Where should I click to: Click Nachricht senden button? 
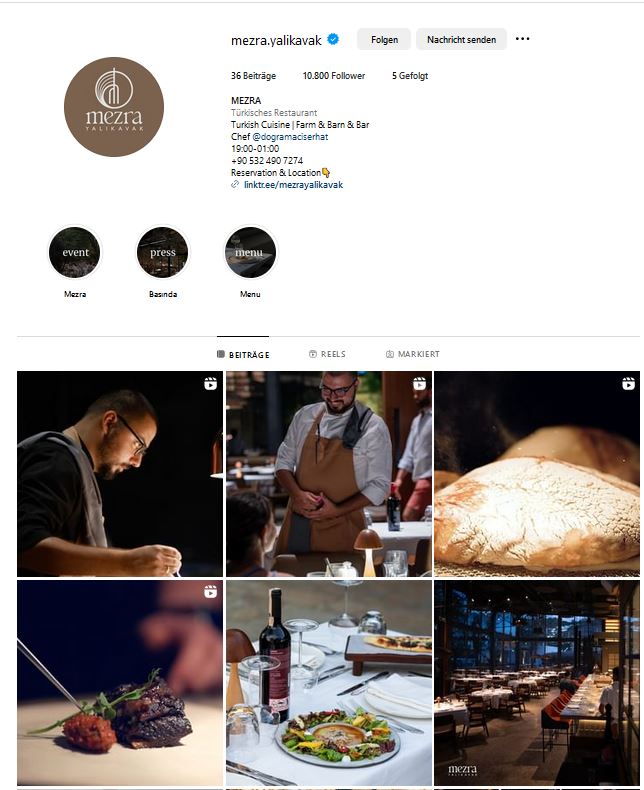461,39
